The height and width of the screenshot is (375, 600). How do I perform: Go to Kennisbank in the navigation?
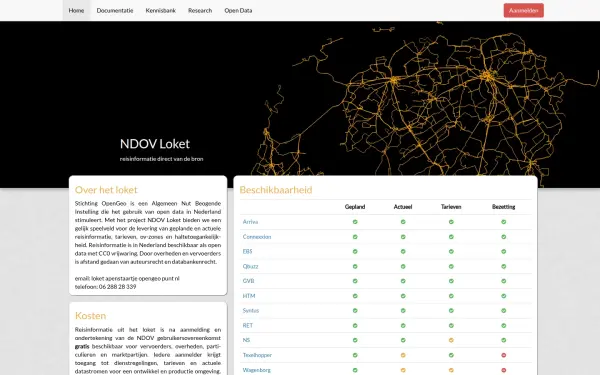pos(161,10)
